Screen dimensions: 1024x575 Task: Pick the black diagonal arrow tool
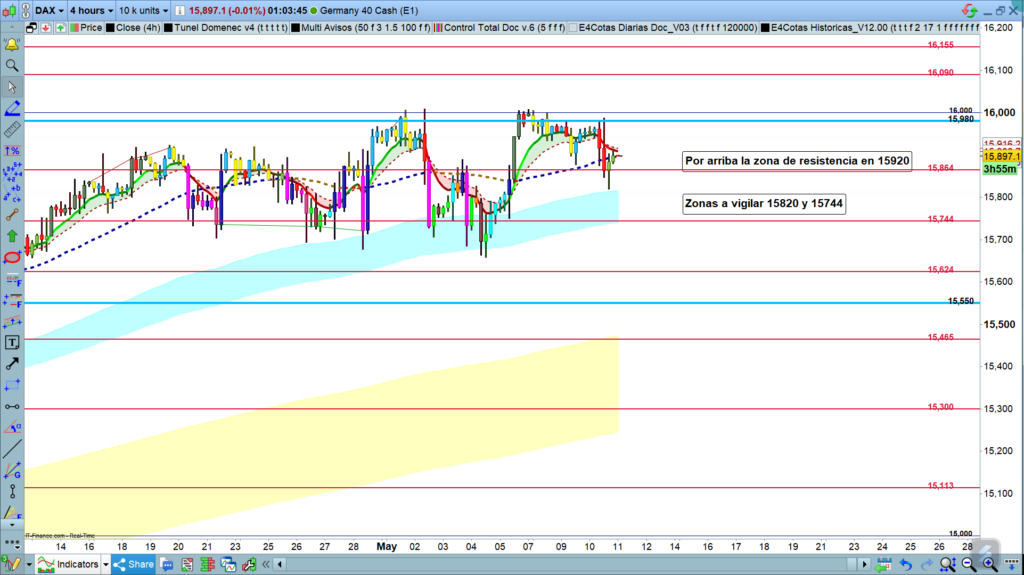click(x=12, y=364)
